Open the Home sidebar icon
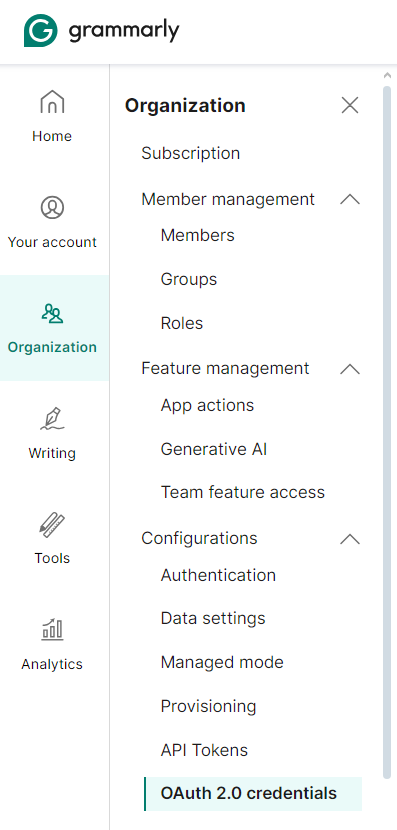Viewport: 397px width, 830px height. 52,102
